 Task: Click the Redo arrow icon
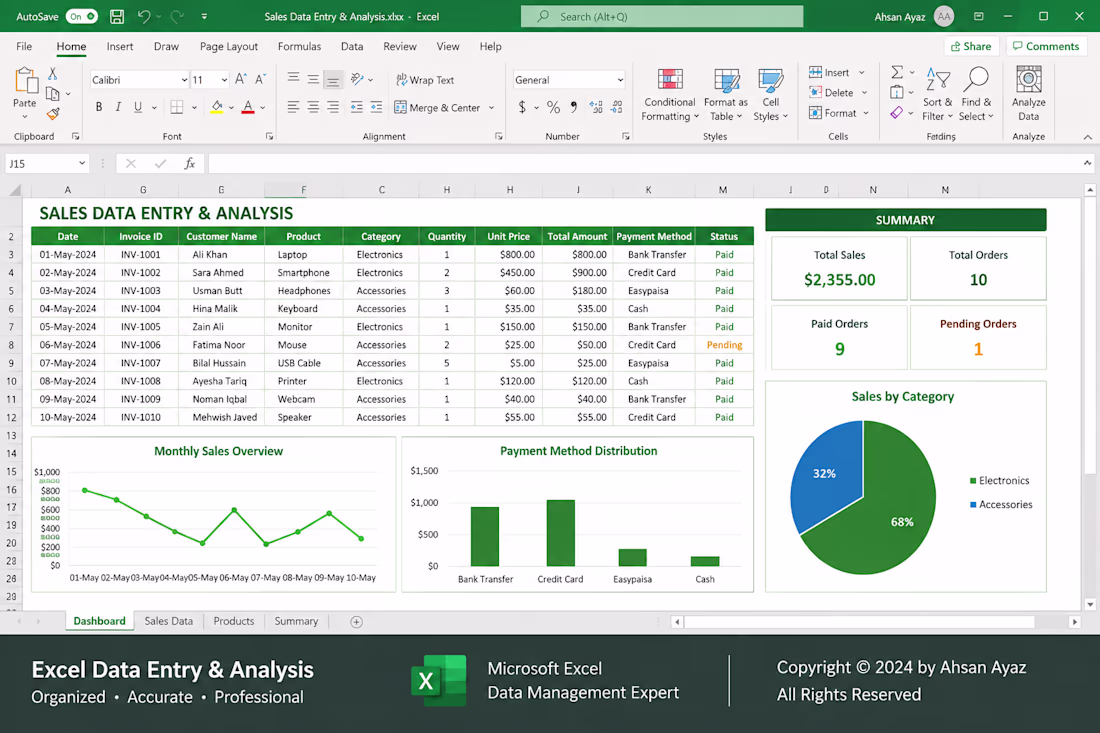177,16
